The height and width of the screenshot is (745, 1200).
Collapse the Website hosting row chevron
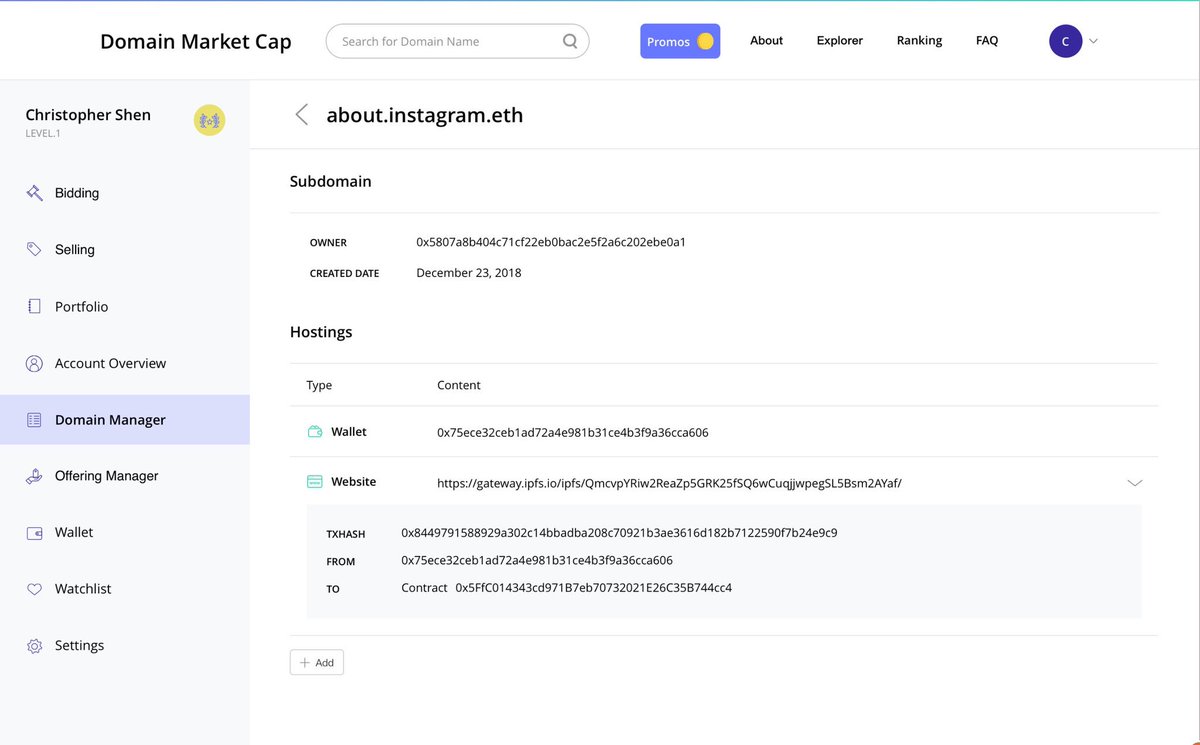1135,482
